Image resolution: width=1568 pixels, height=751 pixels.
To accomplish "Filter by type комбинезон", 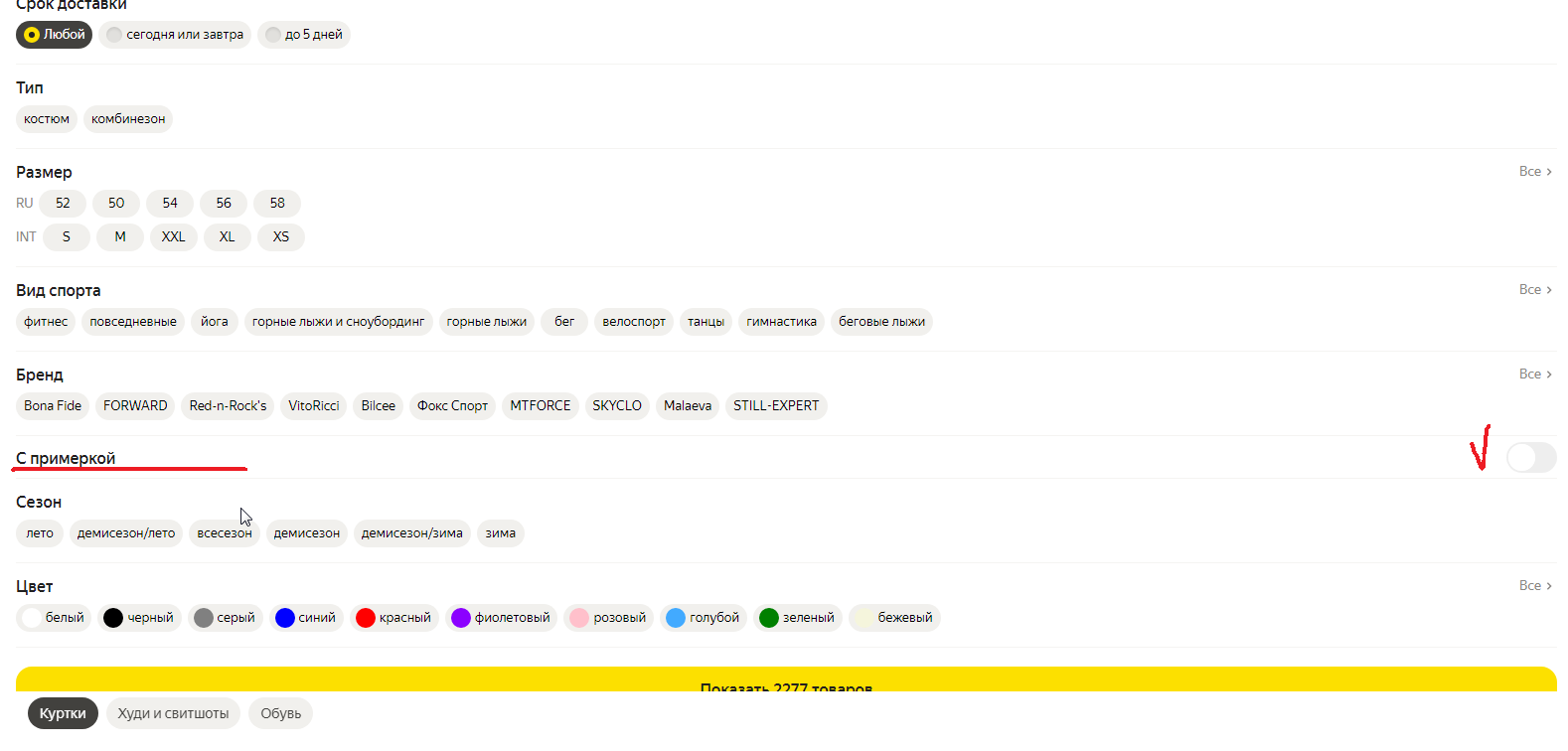I will (128, 119).
